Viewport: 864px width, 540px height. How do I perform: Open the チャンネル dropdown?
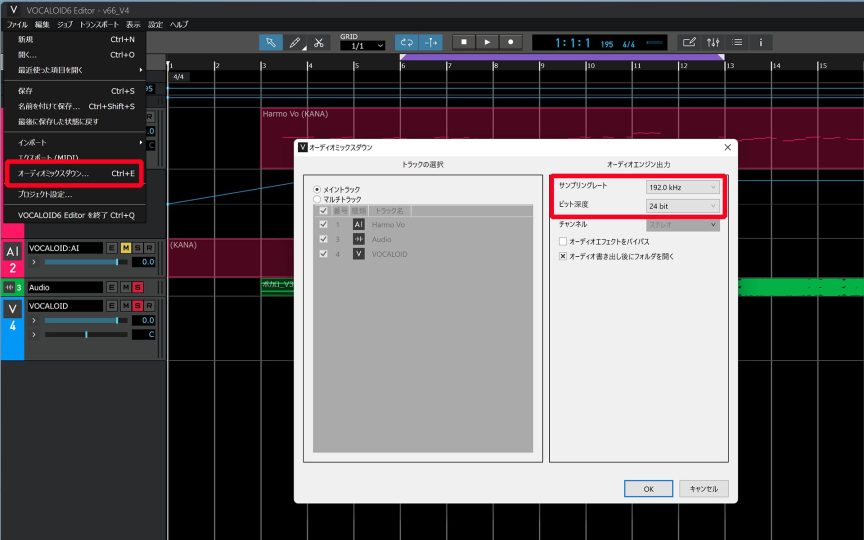682,225
